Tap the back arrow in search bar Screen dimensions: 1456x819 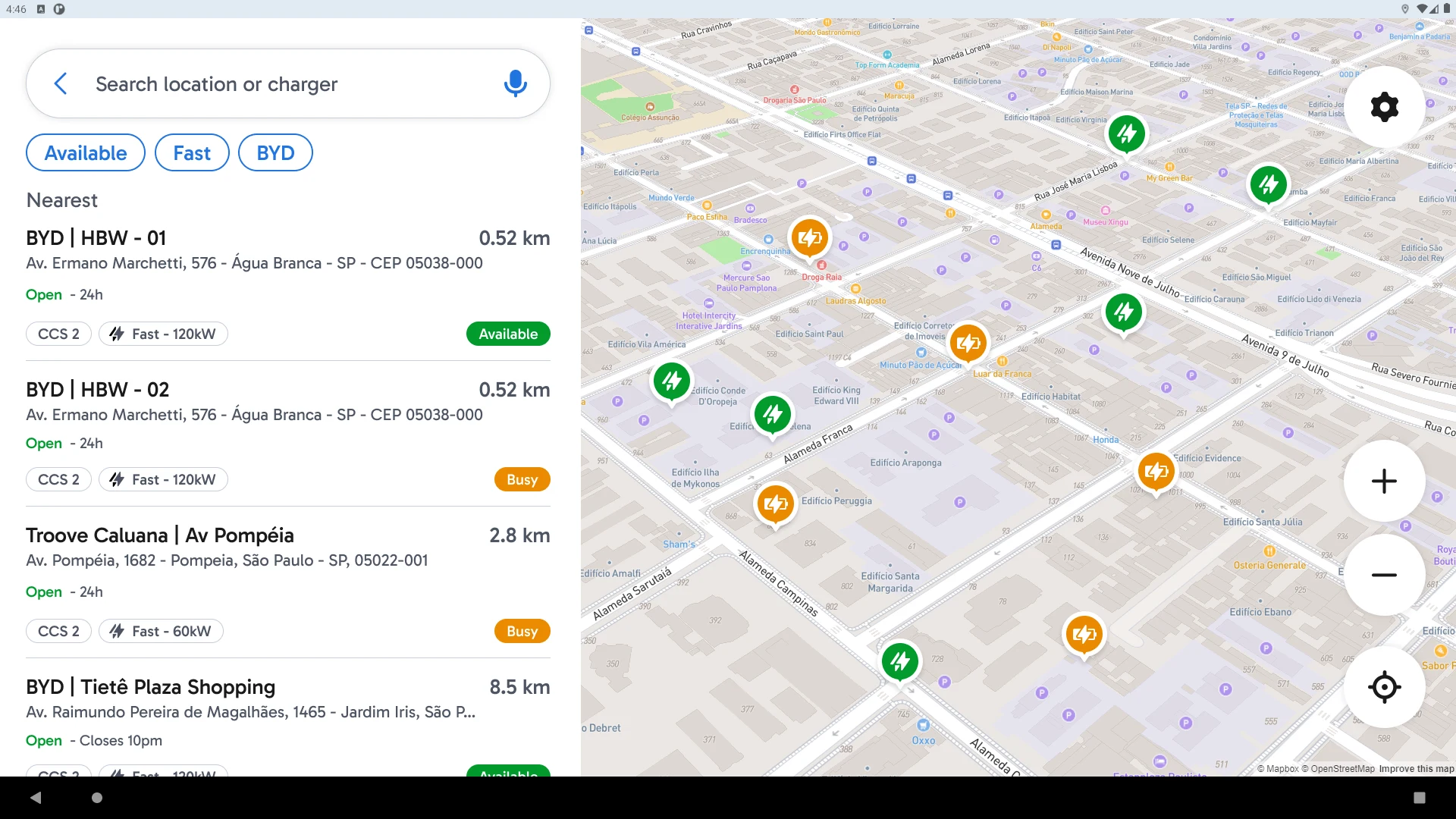(x=61, y=83)
